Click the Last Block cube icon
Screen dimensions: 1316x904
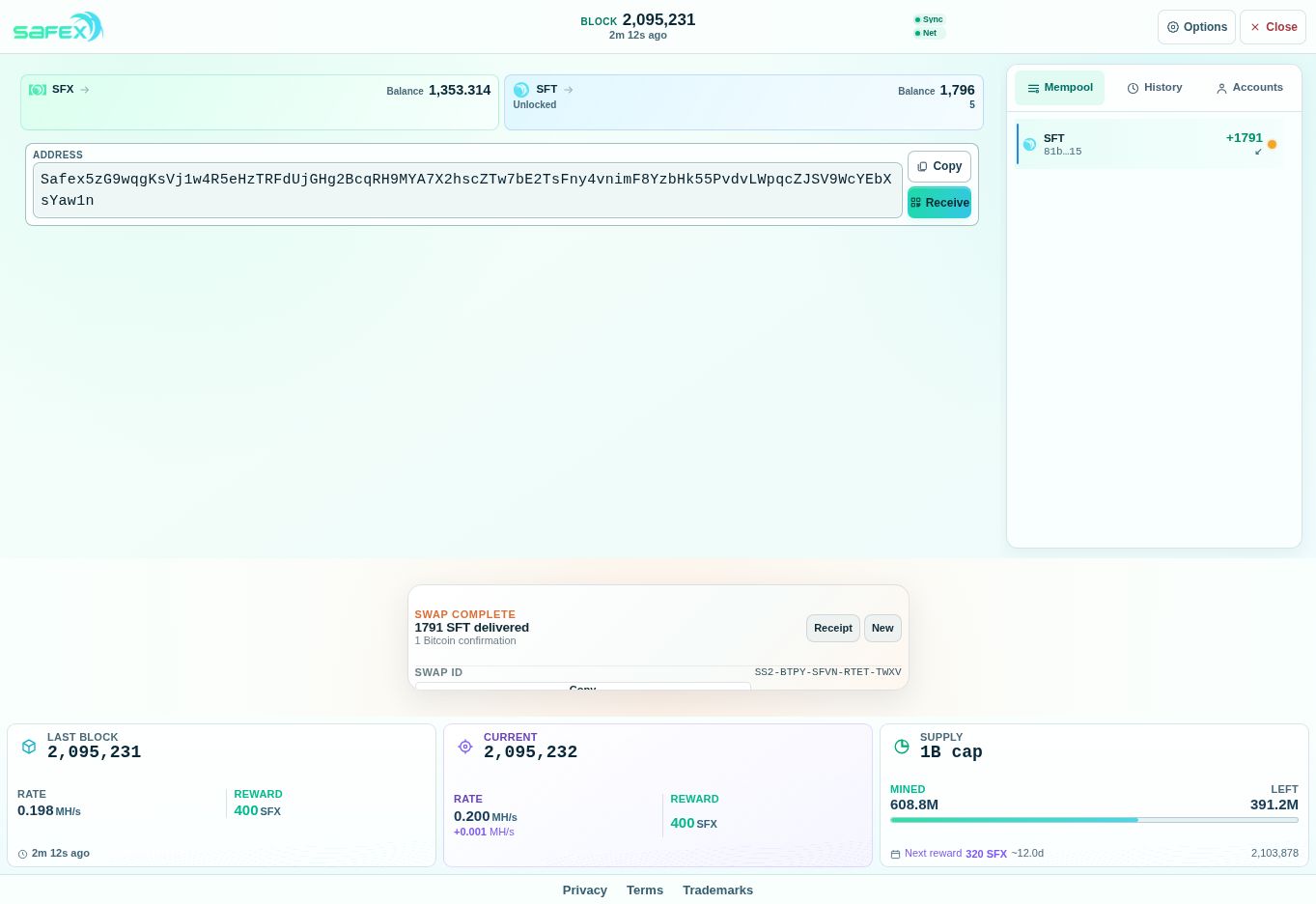click(29, 747)
